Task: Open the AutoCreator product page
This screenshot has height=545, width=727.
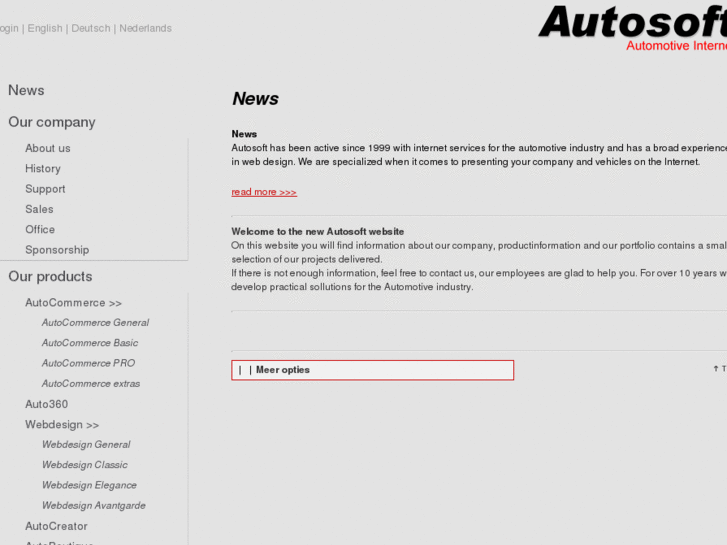Action: click(x=57, y=526)
